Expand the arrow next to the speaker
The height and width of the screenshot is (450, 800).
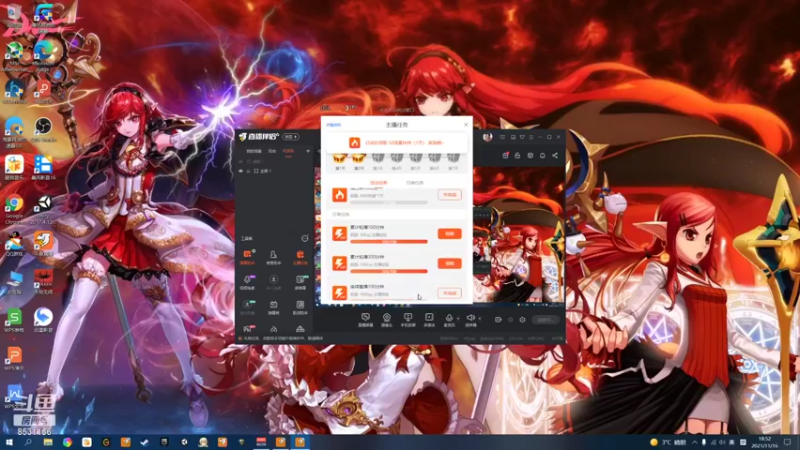(x=479, y=319)
